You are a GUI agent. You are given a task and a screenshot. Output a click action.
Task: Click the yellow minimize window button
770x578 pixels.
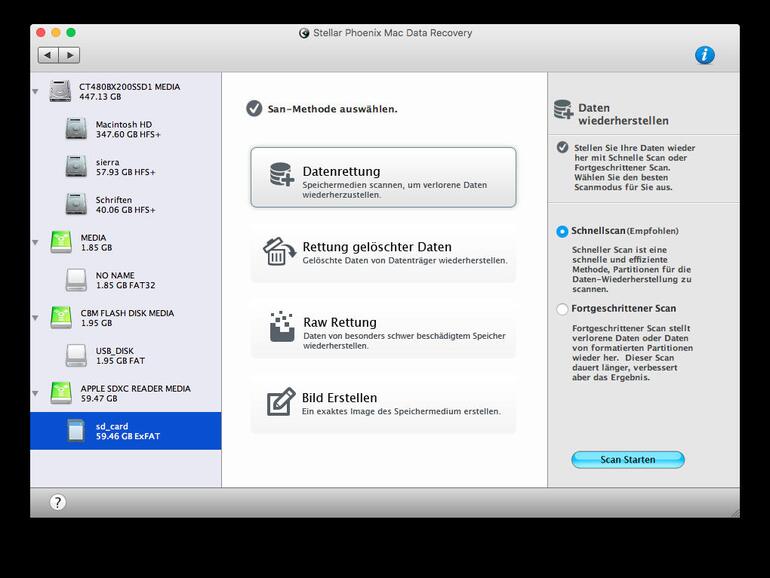point(56,32)
